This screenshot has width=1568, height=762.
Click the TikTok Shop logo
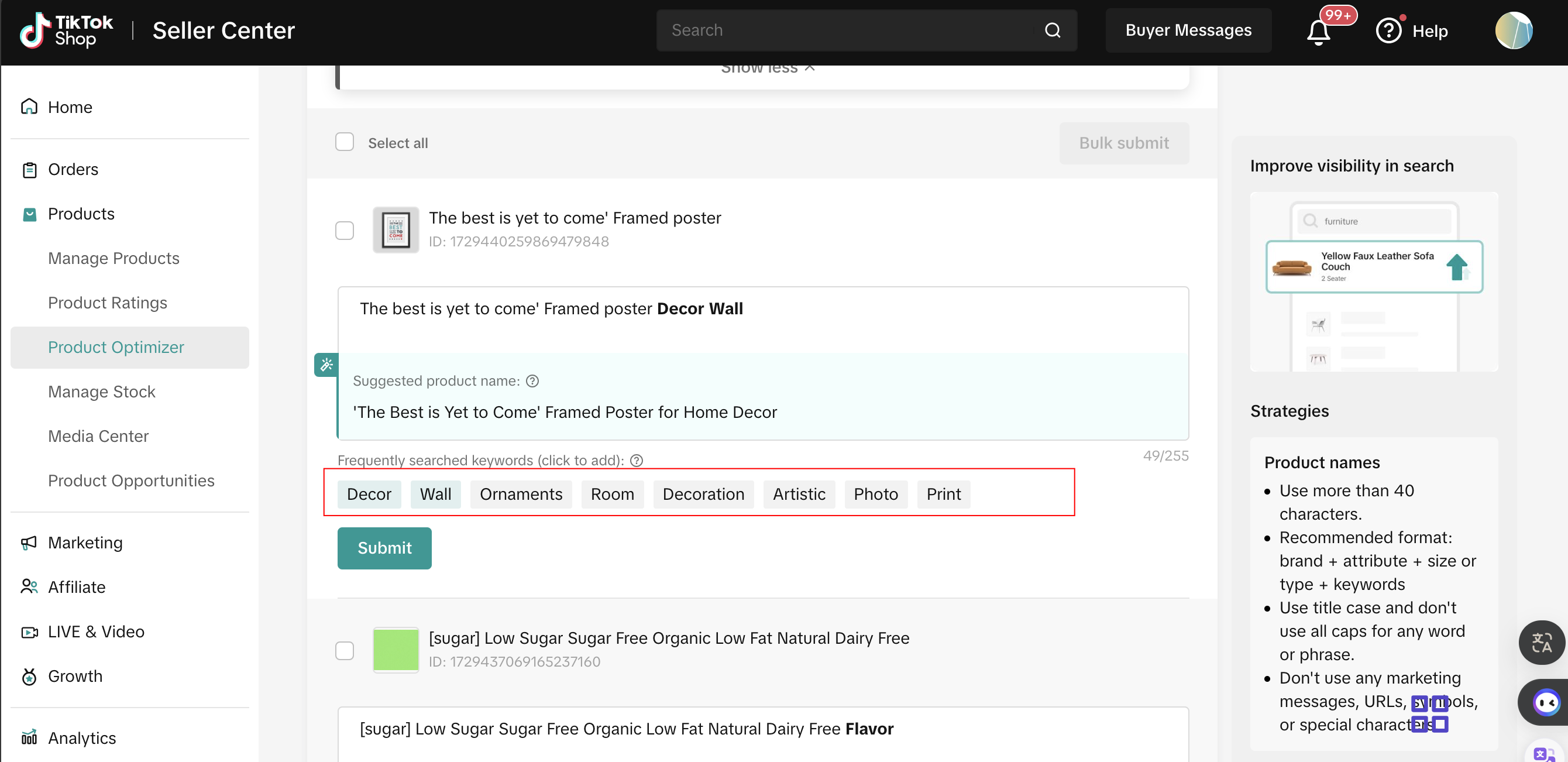(66, 30)
